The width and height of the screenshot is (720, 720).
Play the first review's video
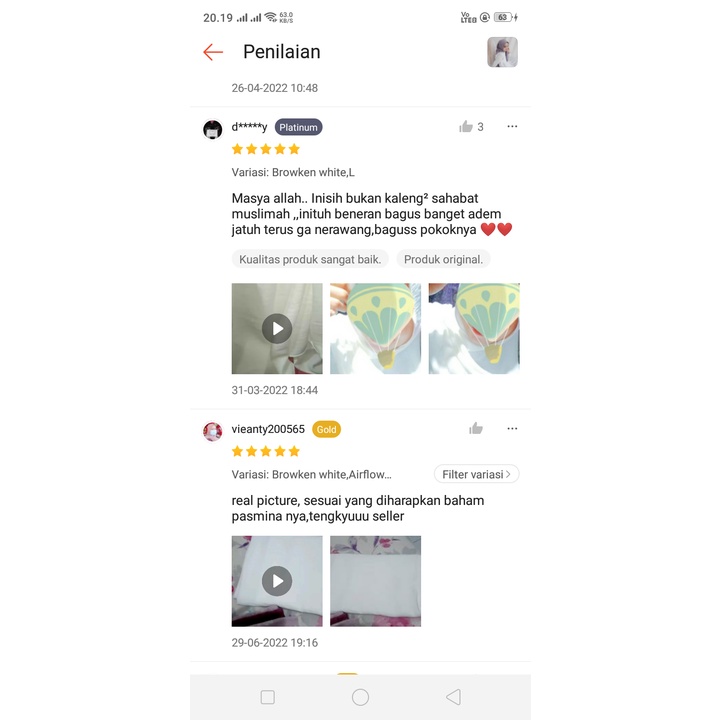pos(277,329)
